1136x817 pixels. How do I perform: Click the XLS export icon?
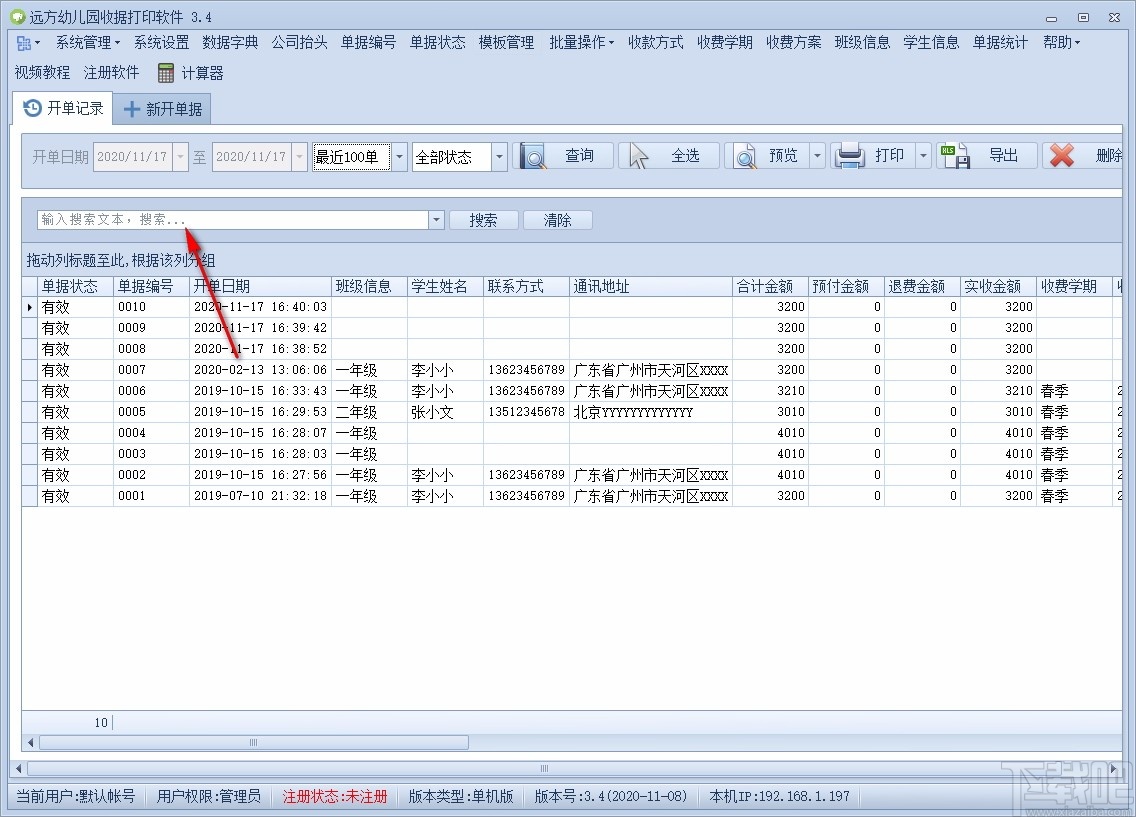click(955, 156)
